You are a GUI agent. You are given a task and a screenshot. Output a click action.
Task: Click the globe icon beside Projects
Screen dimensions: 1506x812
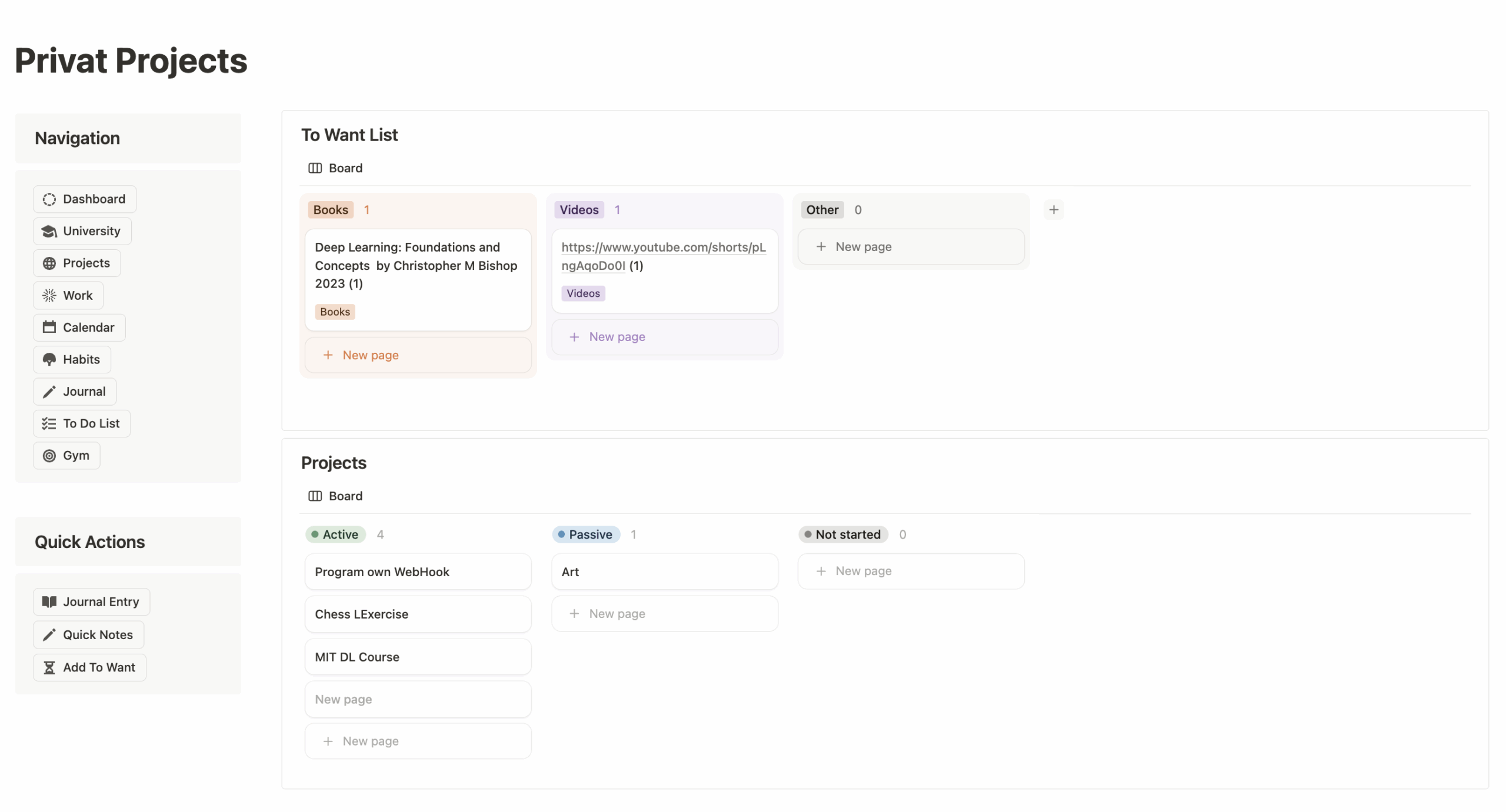[49, 263]
